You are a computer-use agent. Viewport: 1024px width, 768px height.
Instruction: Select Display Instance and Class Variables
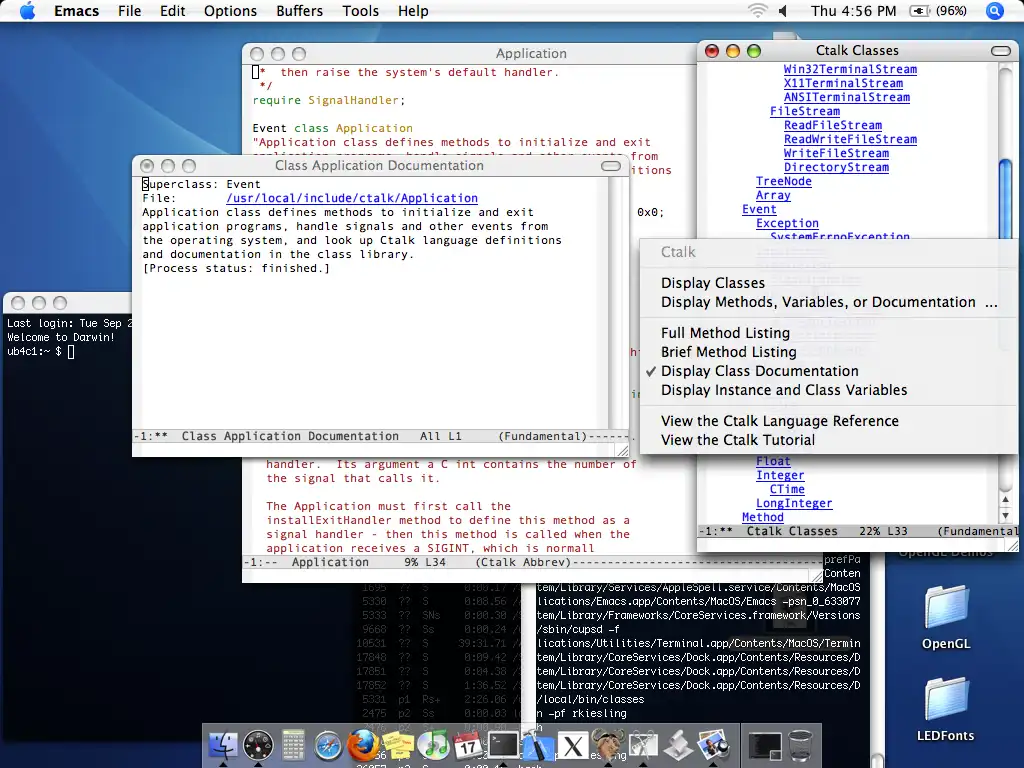coord(784,390)
